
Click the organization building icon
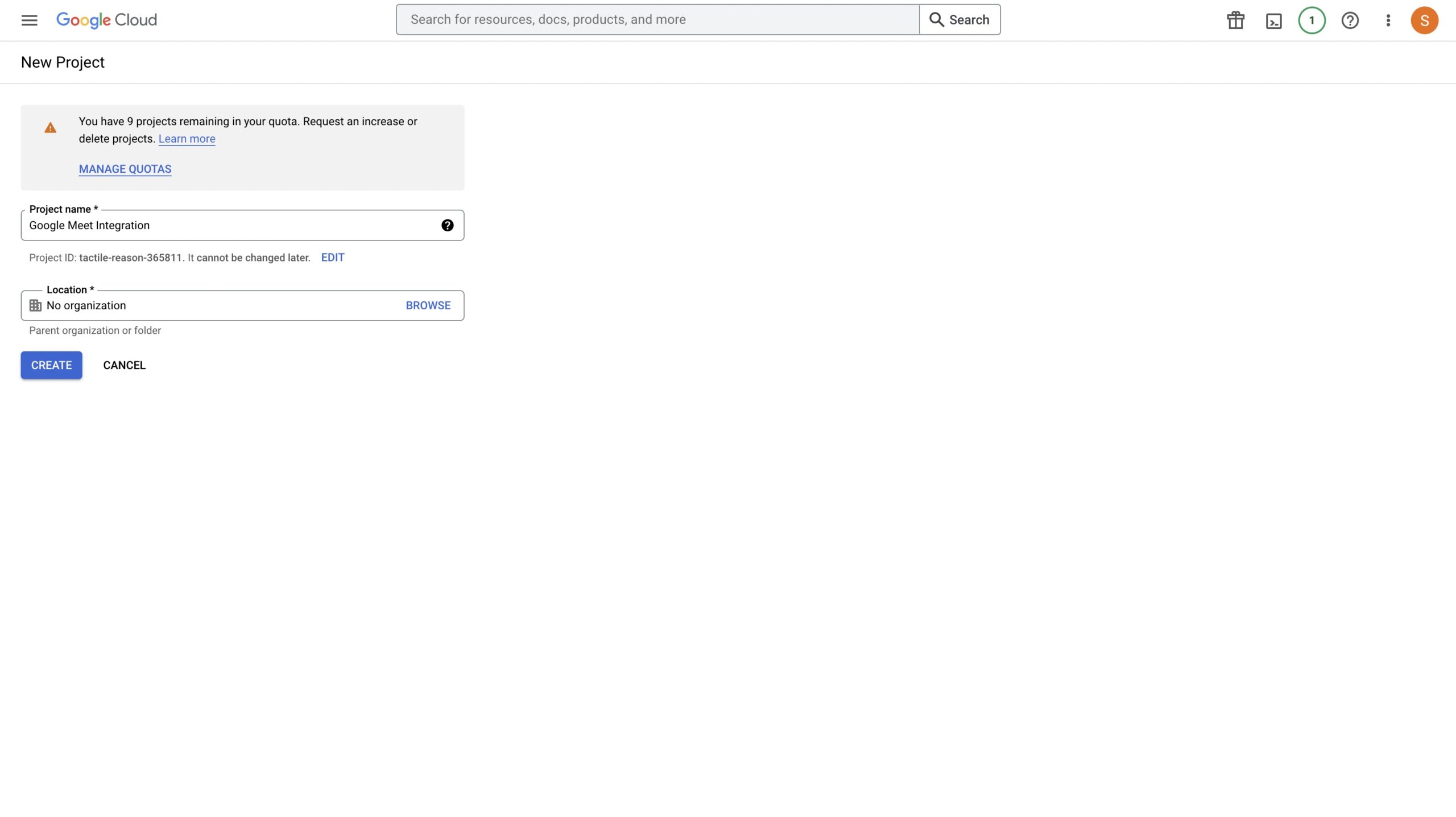pos(35,306)
